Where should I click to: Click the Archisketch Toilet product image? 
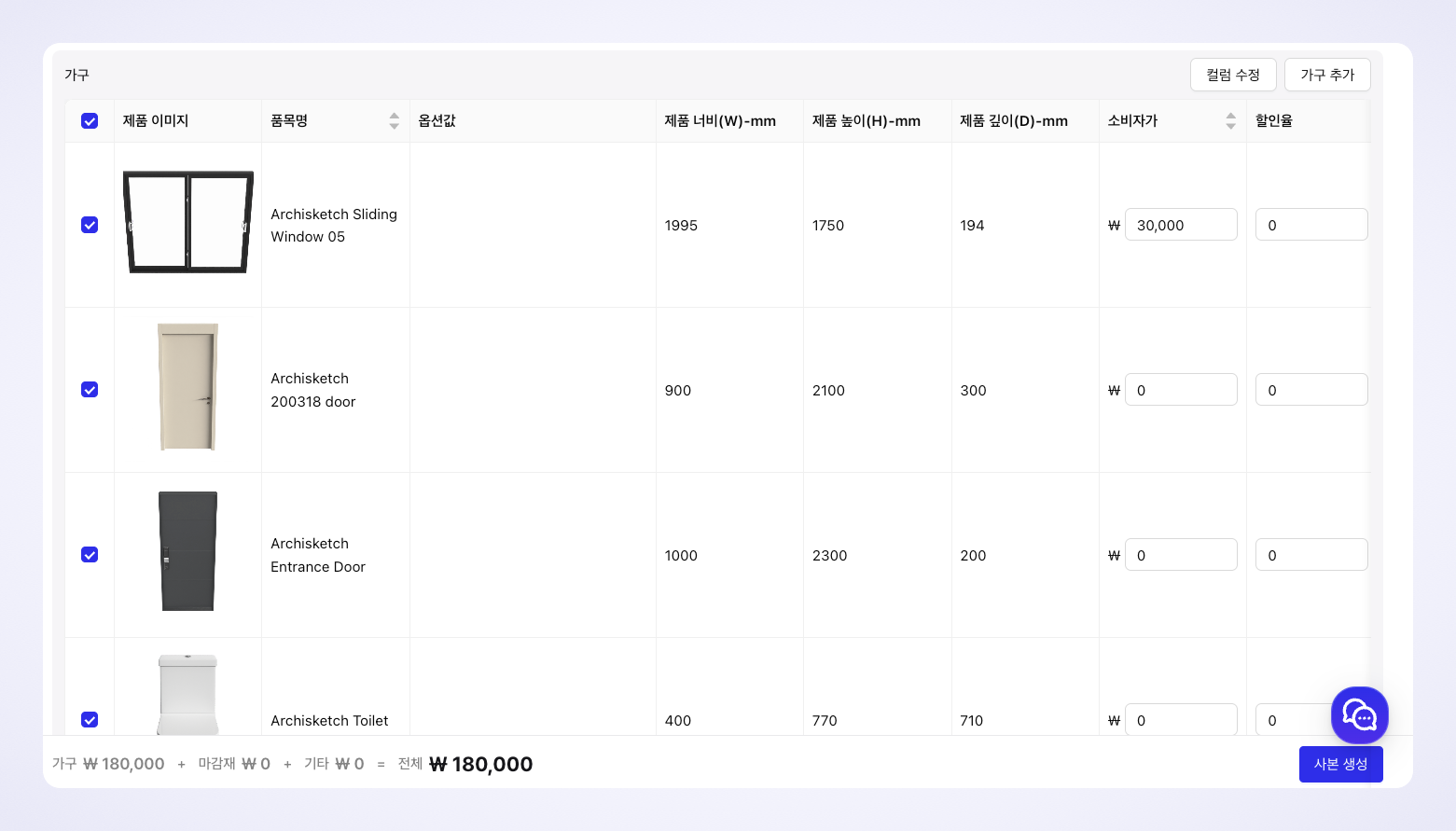pos(187,694)
